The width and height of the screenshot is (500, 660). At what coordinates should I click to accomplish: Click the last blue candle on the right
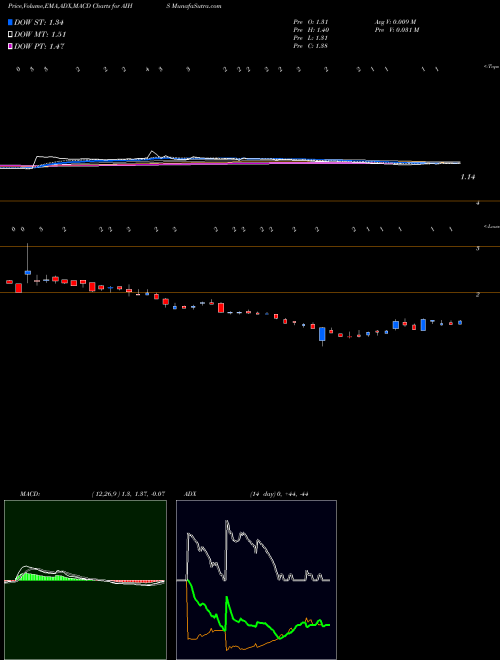[x=460, y=322]
